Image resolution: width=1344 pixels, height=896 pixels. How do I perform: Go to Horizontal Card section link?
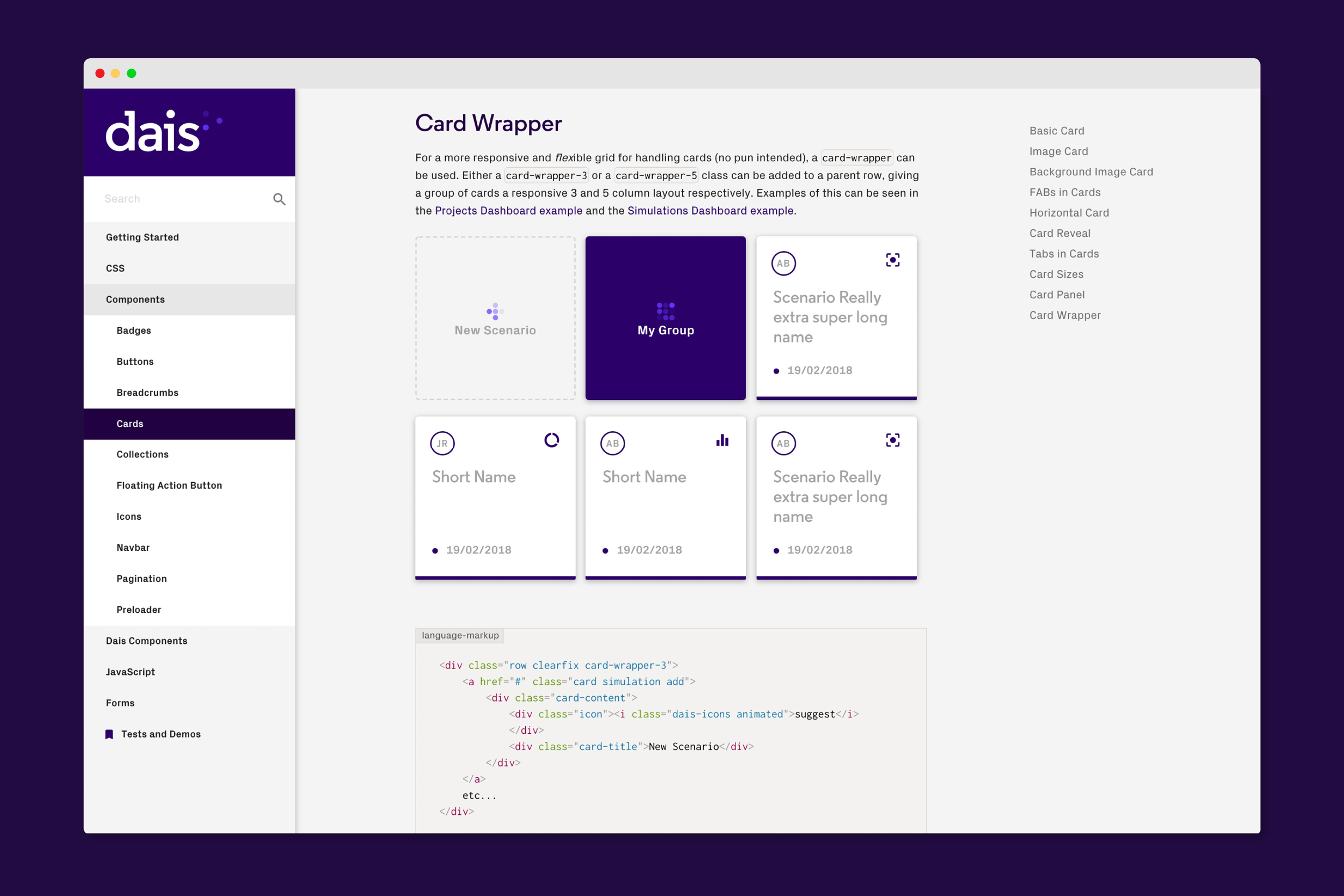(1069, 212)
